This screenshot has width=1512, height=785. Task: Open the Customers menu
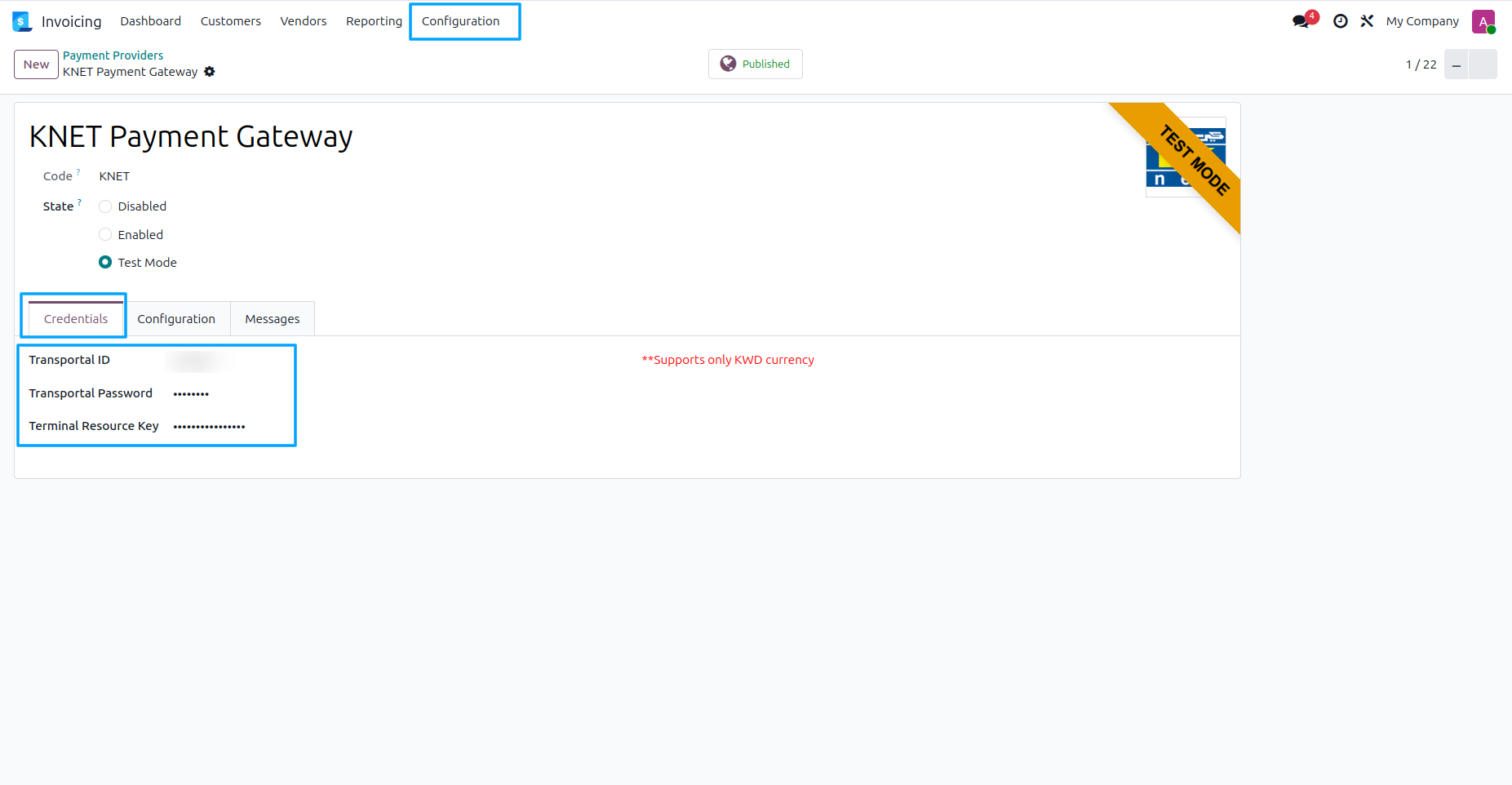pos(231,21)
